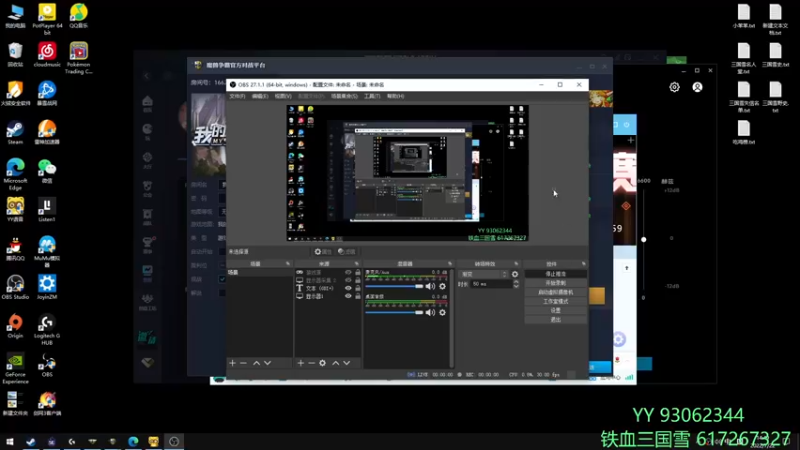Toggle lock on 显示器采集 2 source
Screen dimensions: 800x450
[x=358, y=280]
